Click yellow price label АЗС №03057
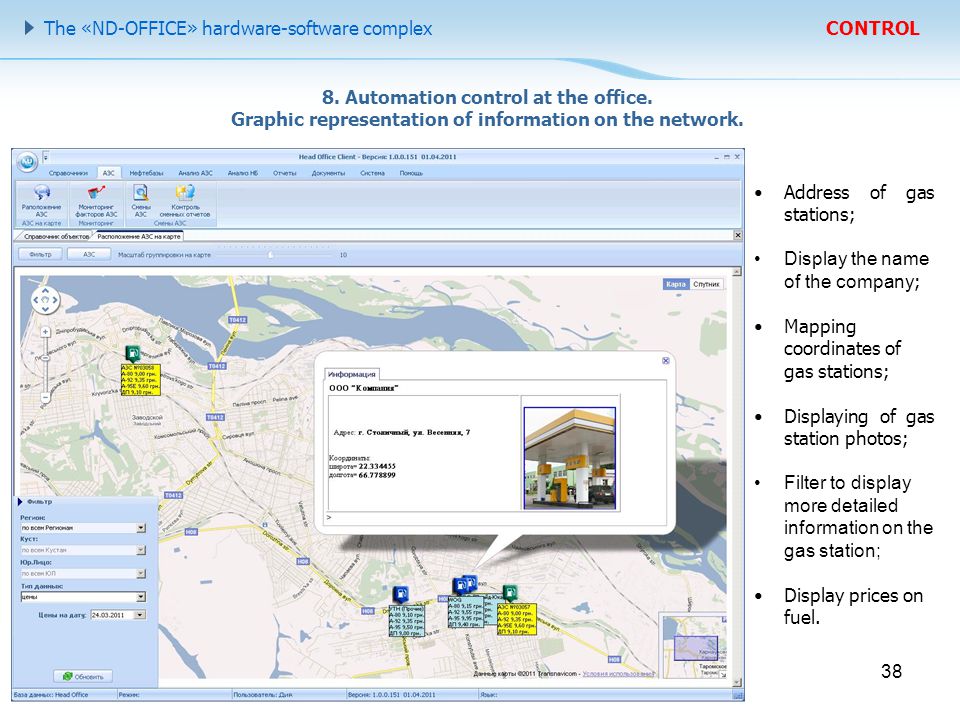 click(x=516, y=619)
